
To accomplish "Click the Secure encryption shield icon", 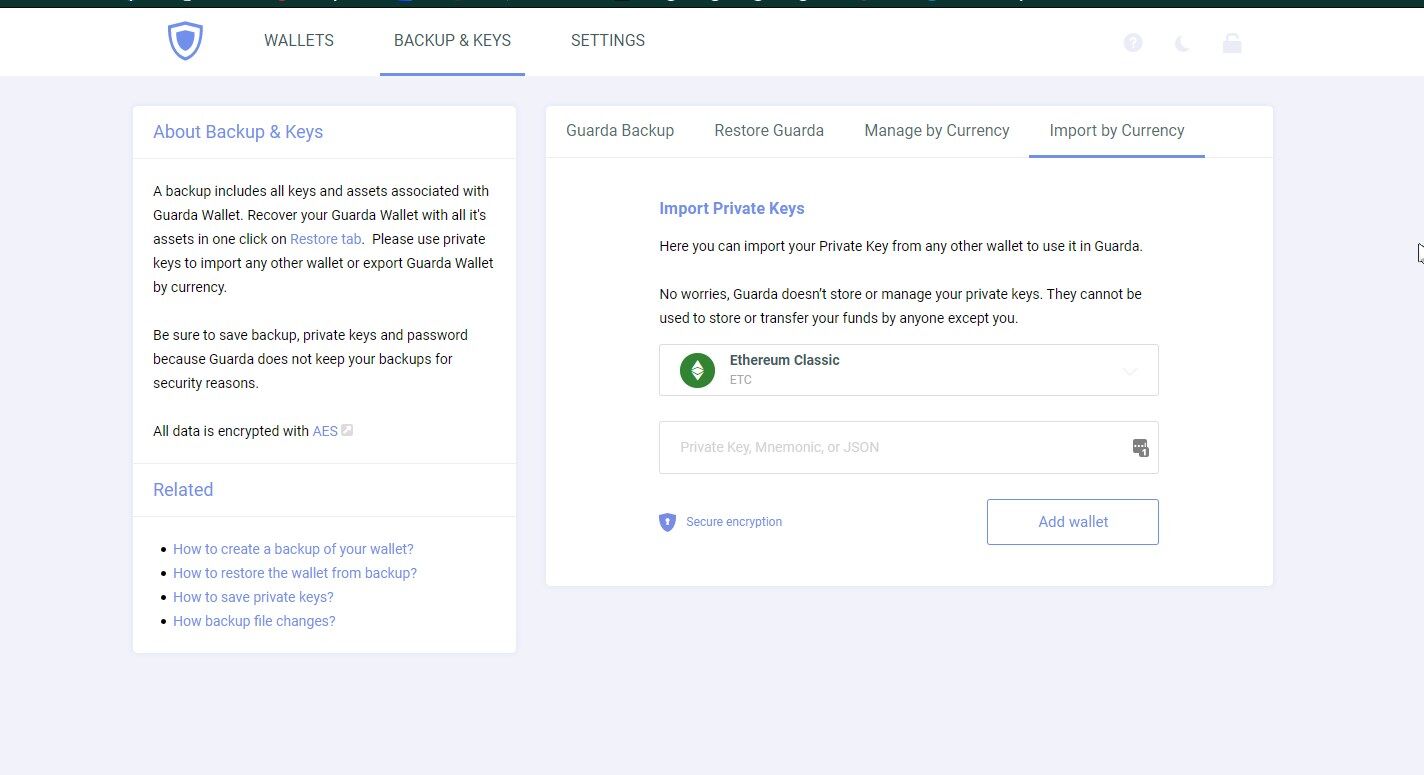I will [668, 522].
